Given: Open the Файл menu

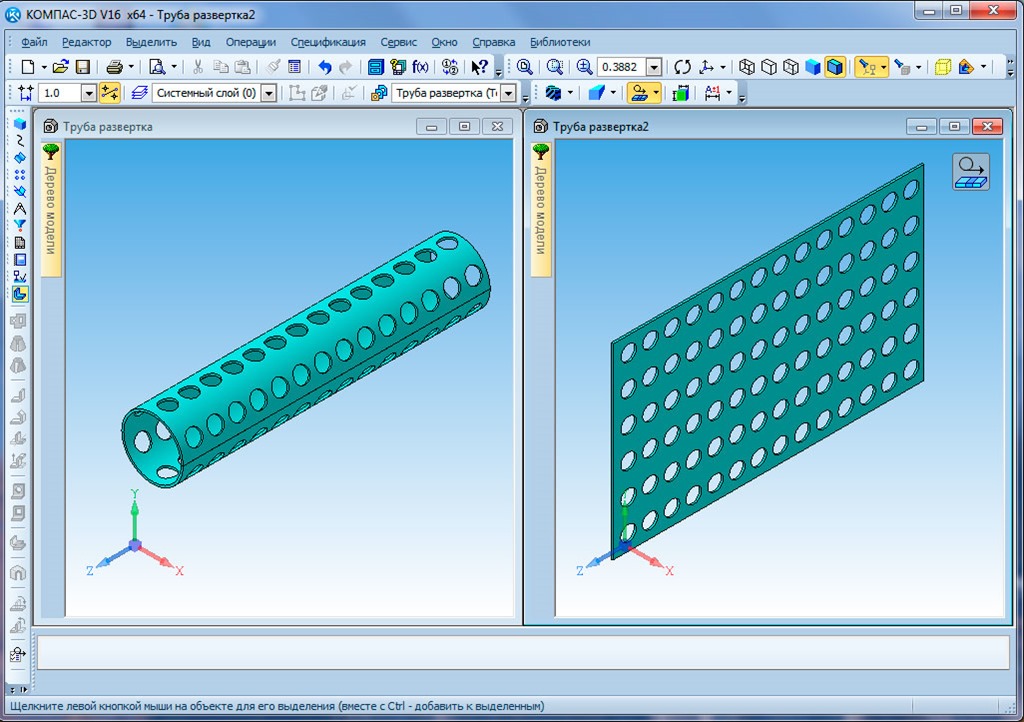Looking at the screenshot, I should [34, 42].
